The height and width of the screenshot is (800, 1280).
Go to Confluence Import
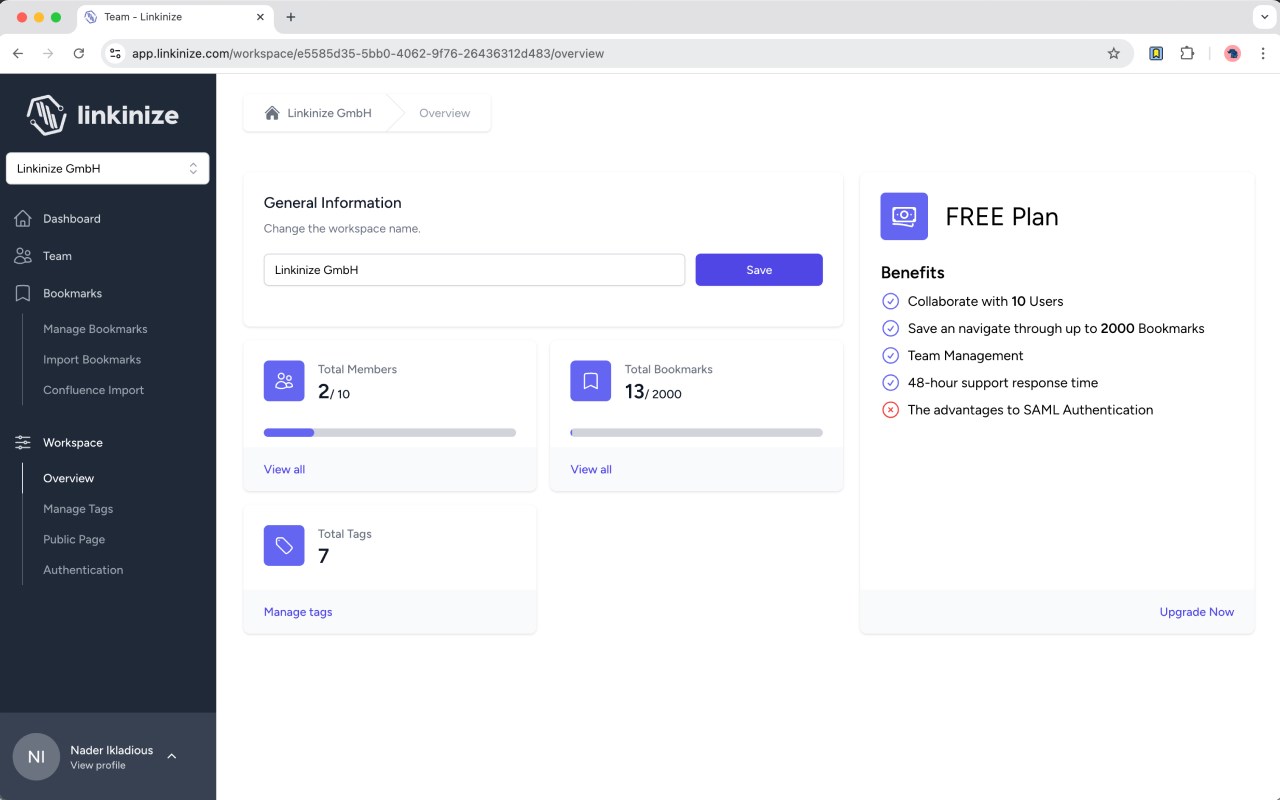tap(93, 390)
